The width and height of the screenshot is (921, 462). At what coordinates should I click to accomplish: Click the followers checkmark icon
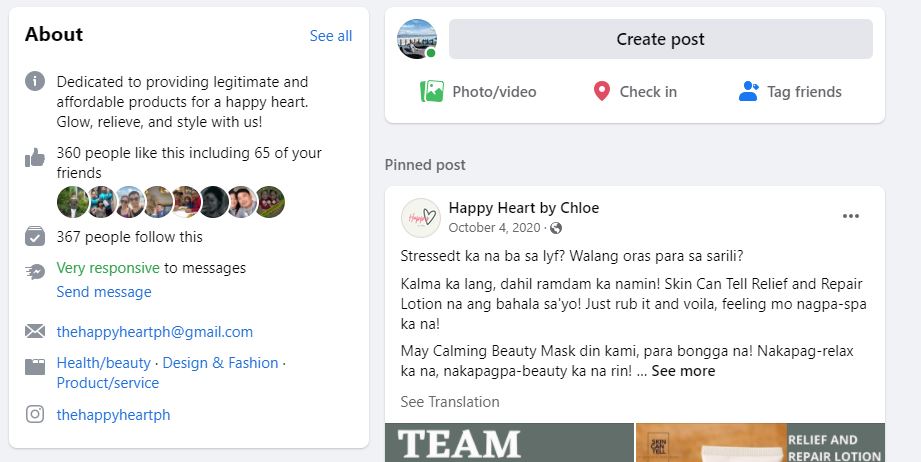(x=35, y=237)
